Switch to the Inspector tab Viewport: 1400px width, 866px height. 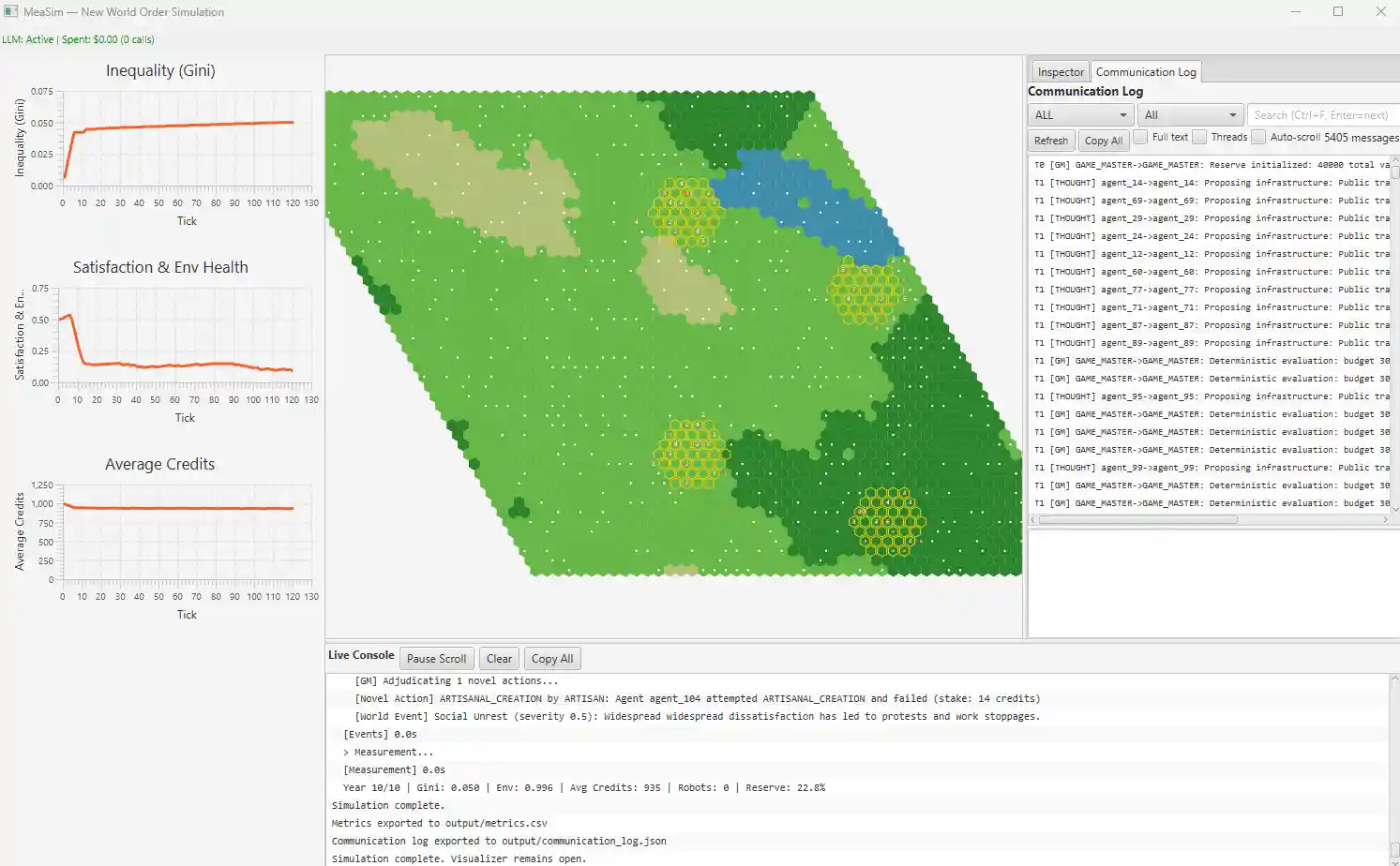coord(1060,71)
